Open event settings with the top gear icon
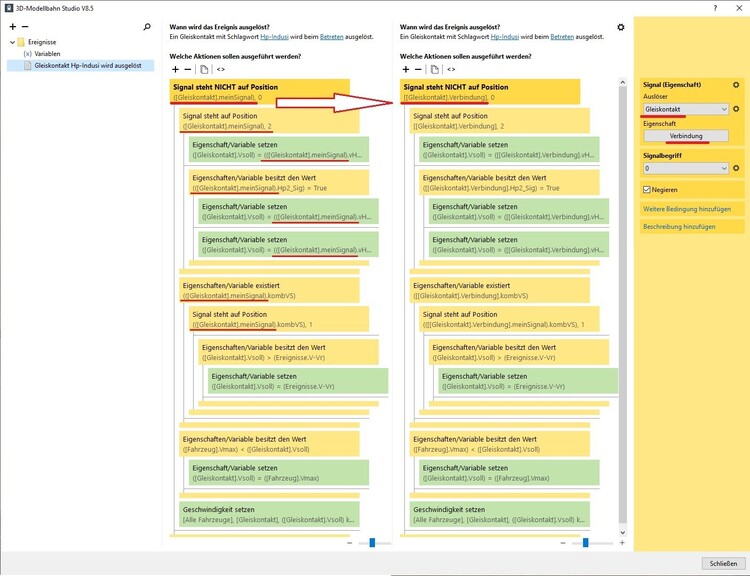The height and width of the screenshot is (576, 750). click(621, 27)
